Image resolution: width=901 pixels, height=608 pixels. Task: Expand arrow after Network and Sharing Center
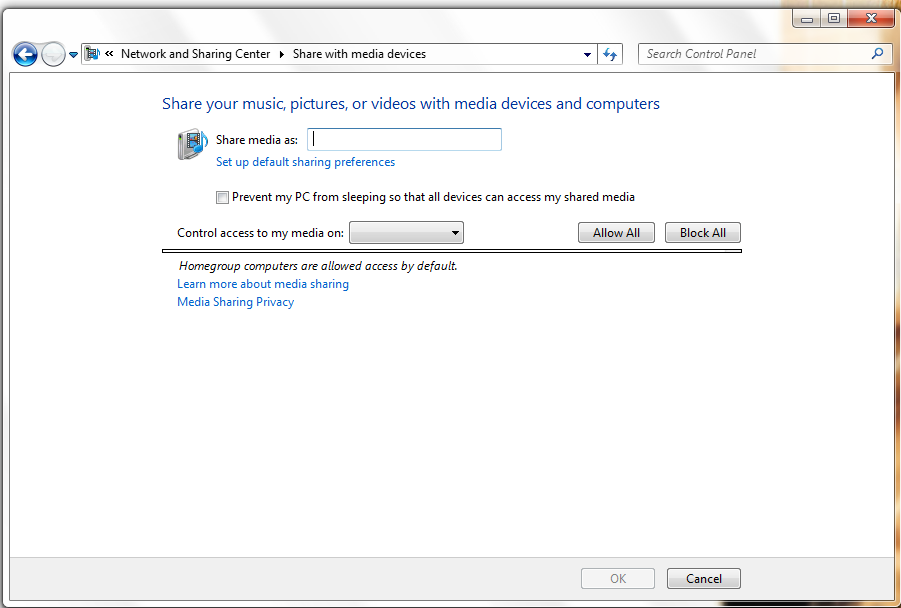click(282, 55)
